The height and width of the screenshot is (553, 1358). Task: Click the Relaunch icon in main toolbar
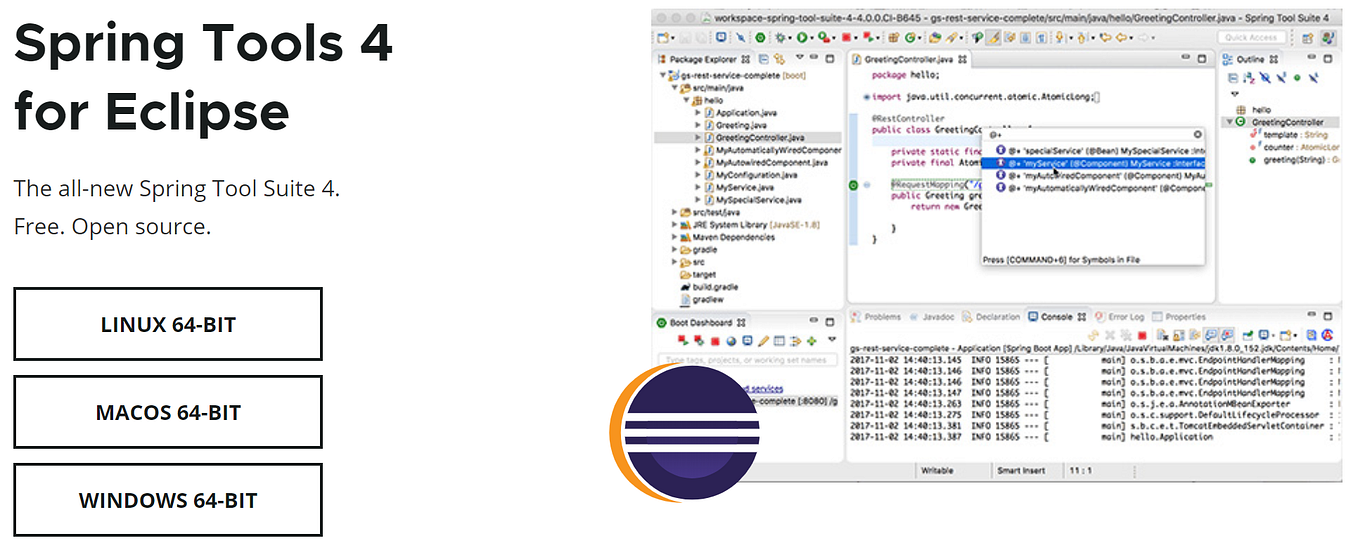(x=868, y=37)
